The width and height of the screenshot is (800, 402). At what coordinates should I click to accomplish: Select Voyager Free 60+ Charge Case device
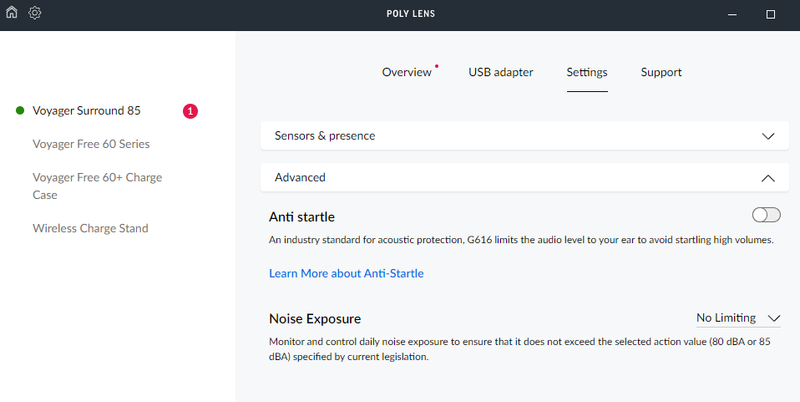point(97,186)
